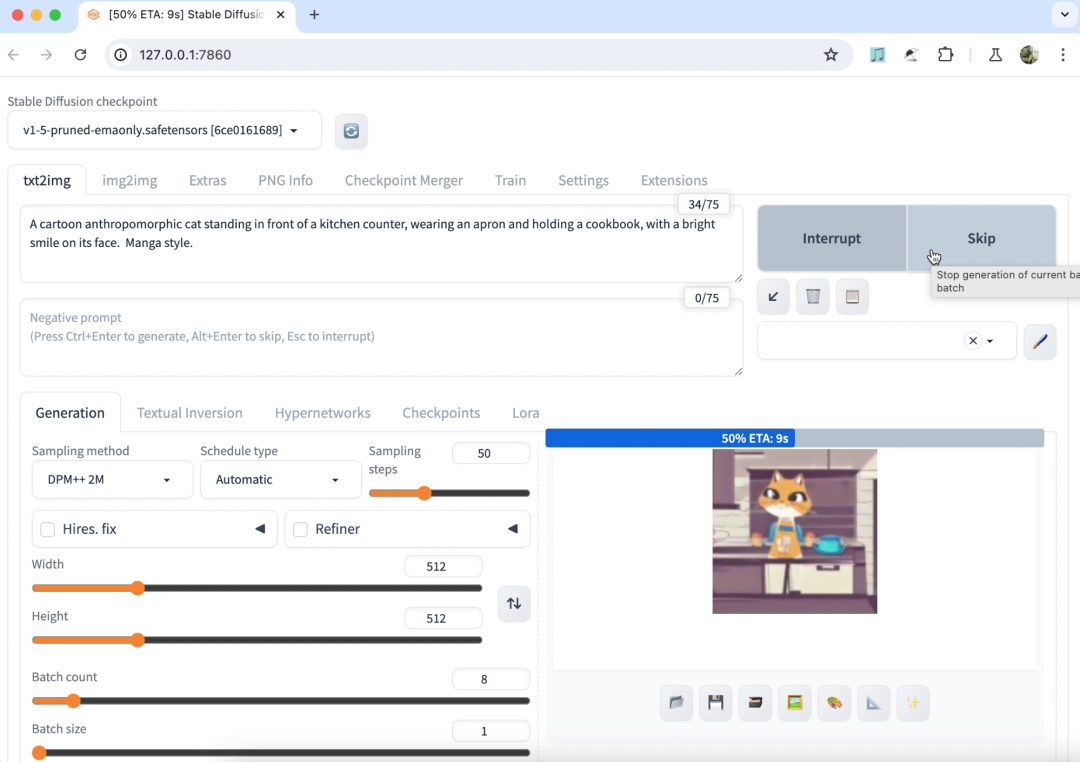1080x762 pixels.
Task: Open the edit styles pencil icon
Action: (x=1040, y=341)
